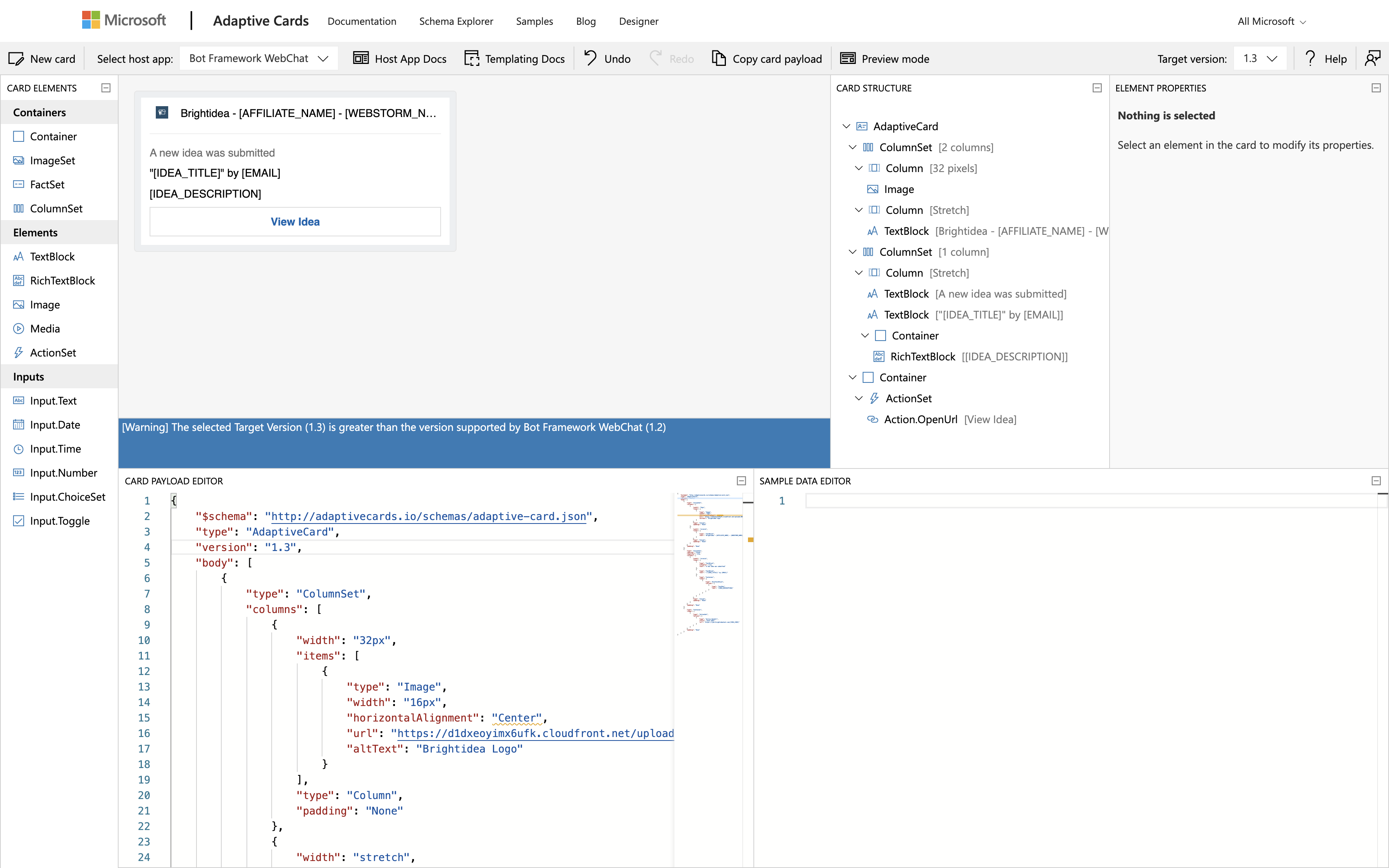This screenshot has width=1389, height=868.
Task: Select the Image node in card structure
Action: point(898,189)
